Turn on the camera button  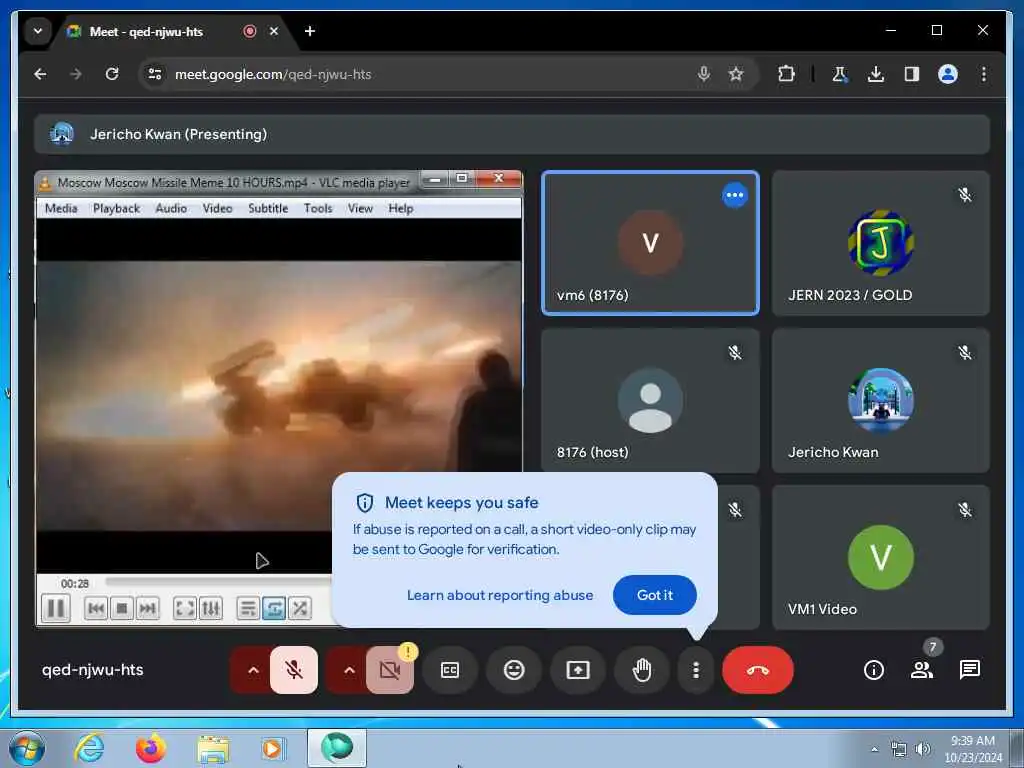[x=390, y=669]
